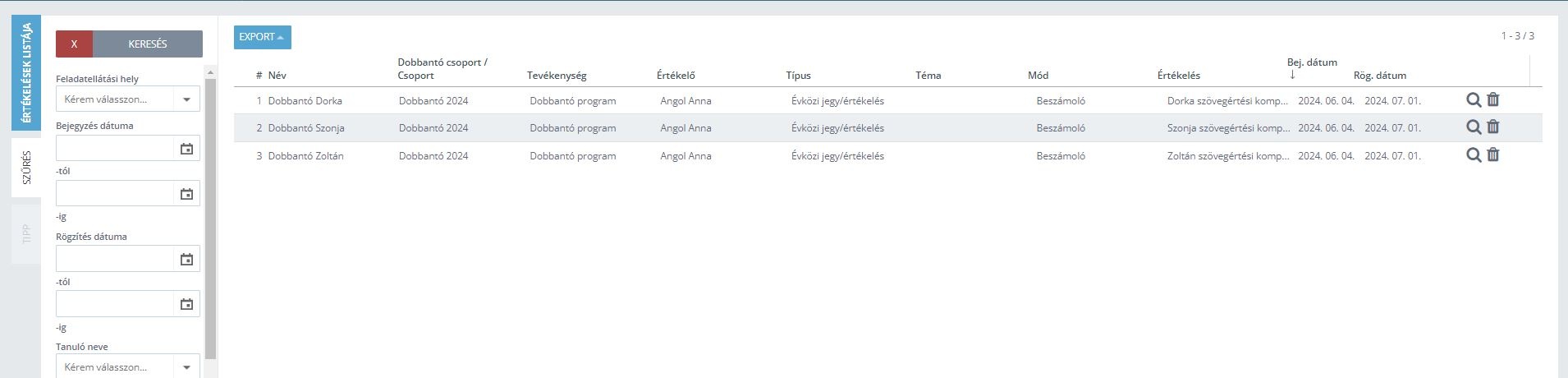Click Beszámoló in Dobbantó Szonja row

click(1061, 128)
